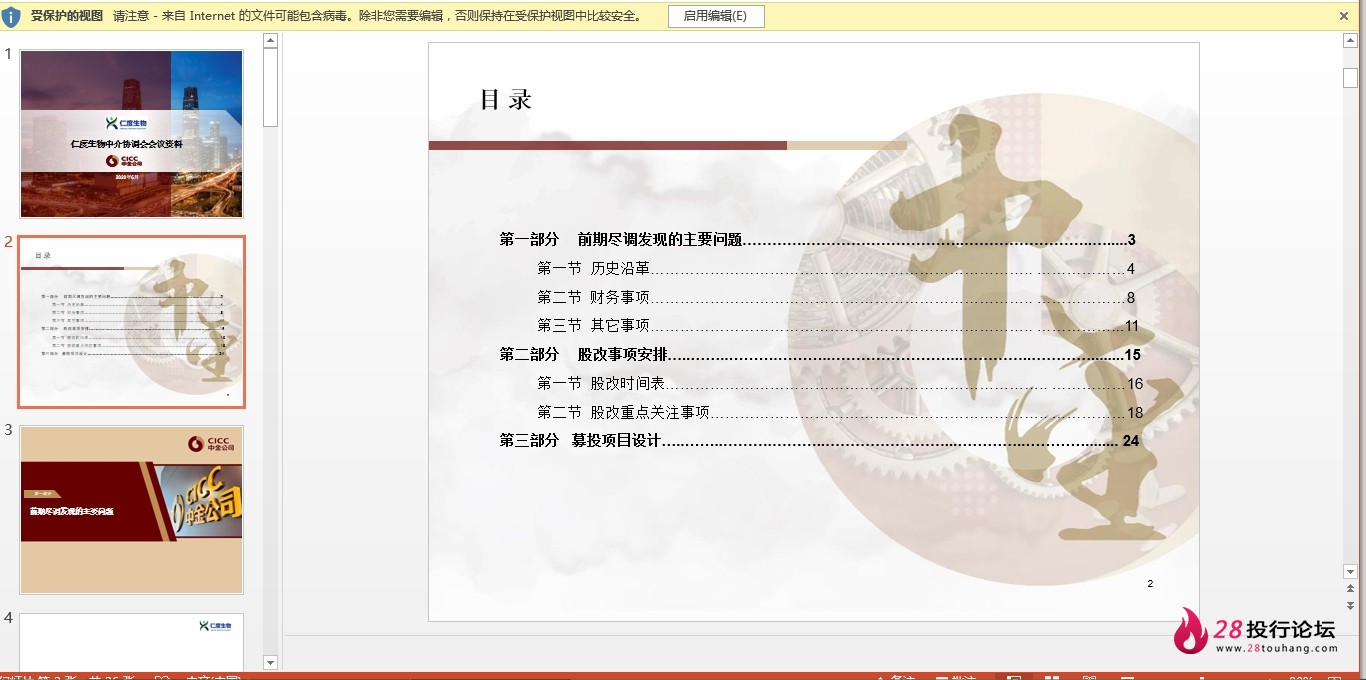Select slide 2 目录 thumbnail
The height and width of the screenshot is (680, 1366).
132,322
